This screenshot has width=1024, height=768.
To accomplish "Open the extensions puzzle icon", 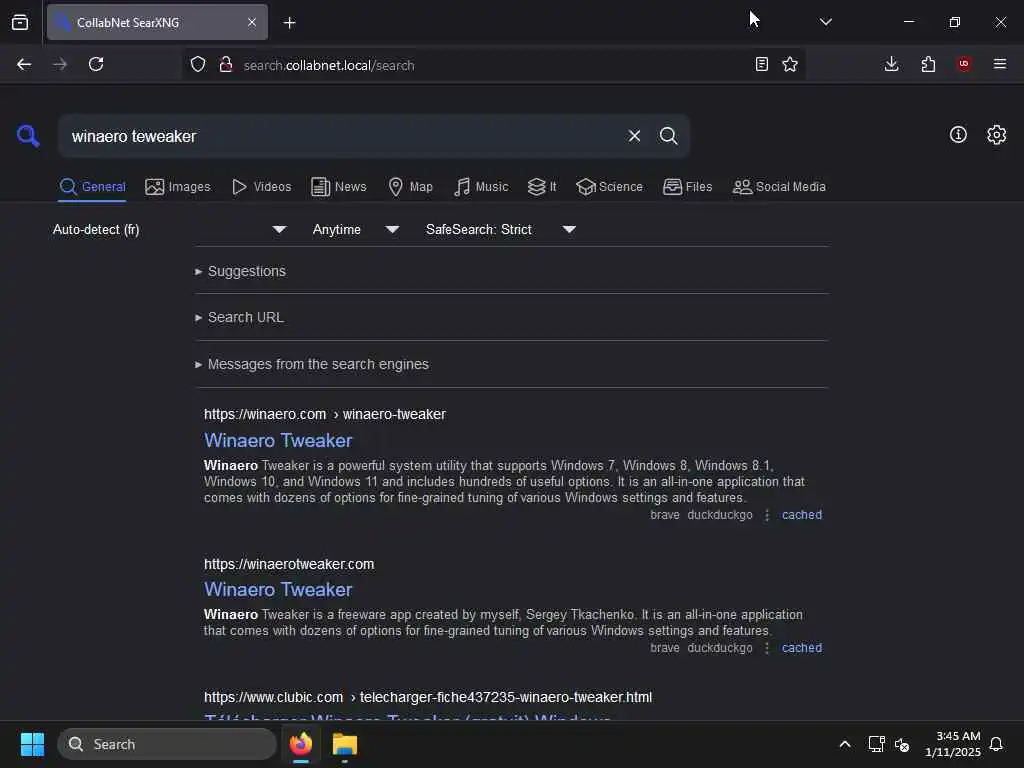I will (x=928, y=64).
